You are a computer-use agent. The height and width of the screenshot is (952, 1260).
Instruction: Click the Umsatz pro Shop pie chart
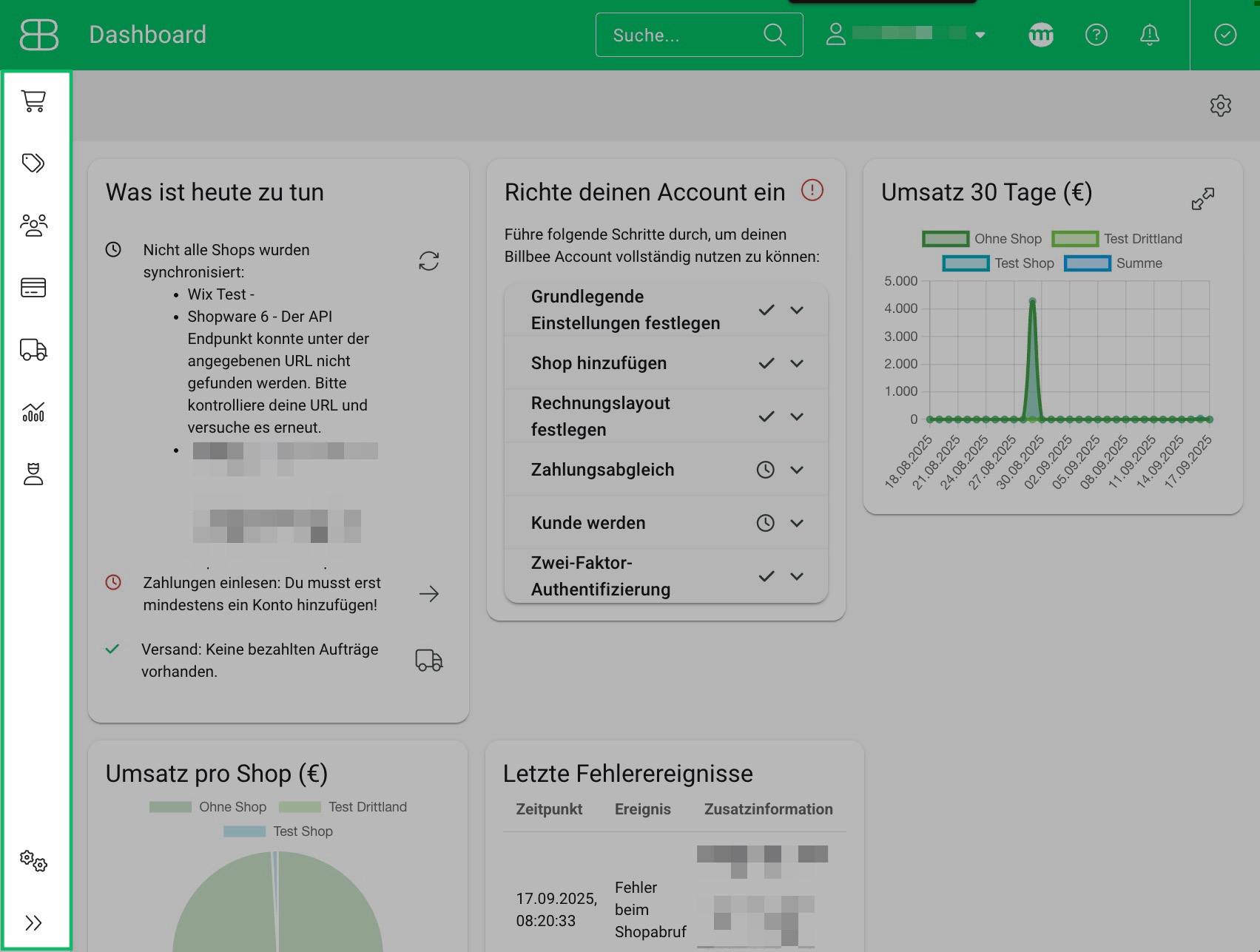(x=277, y=902)
